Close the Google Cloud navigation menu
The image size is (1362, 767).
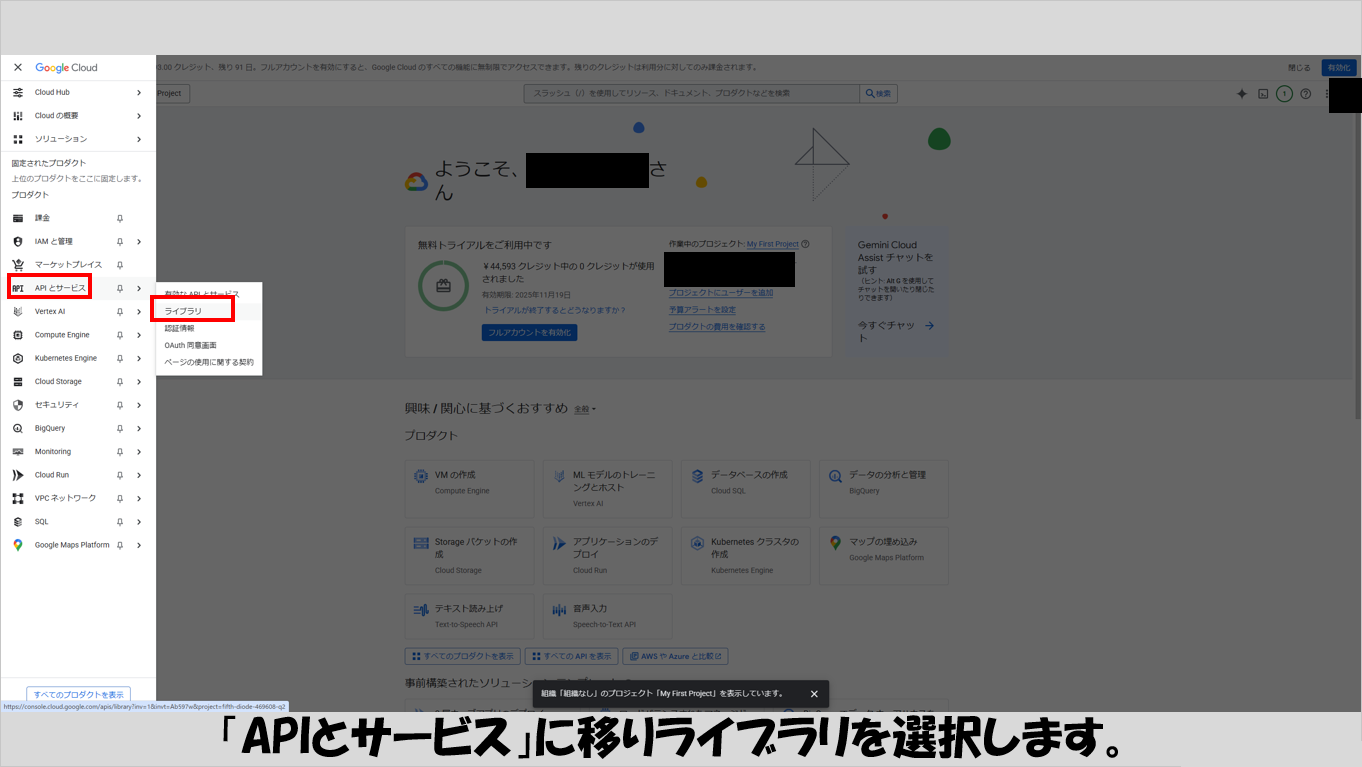(x=17, y=68)
